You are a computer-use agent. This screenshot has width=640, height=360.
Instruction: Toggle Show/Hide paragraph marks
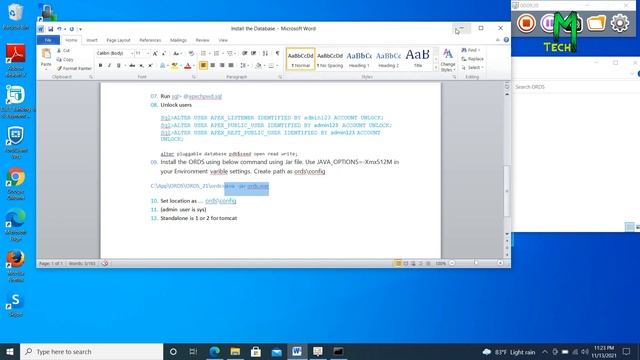click(278, 53)
